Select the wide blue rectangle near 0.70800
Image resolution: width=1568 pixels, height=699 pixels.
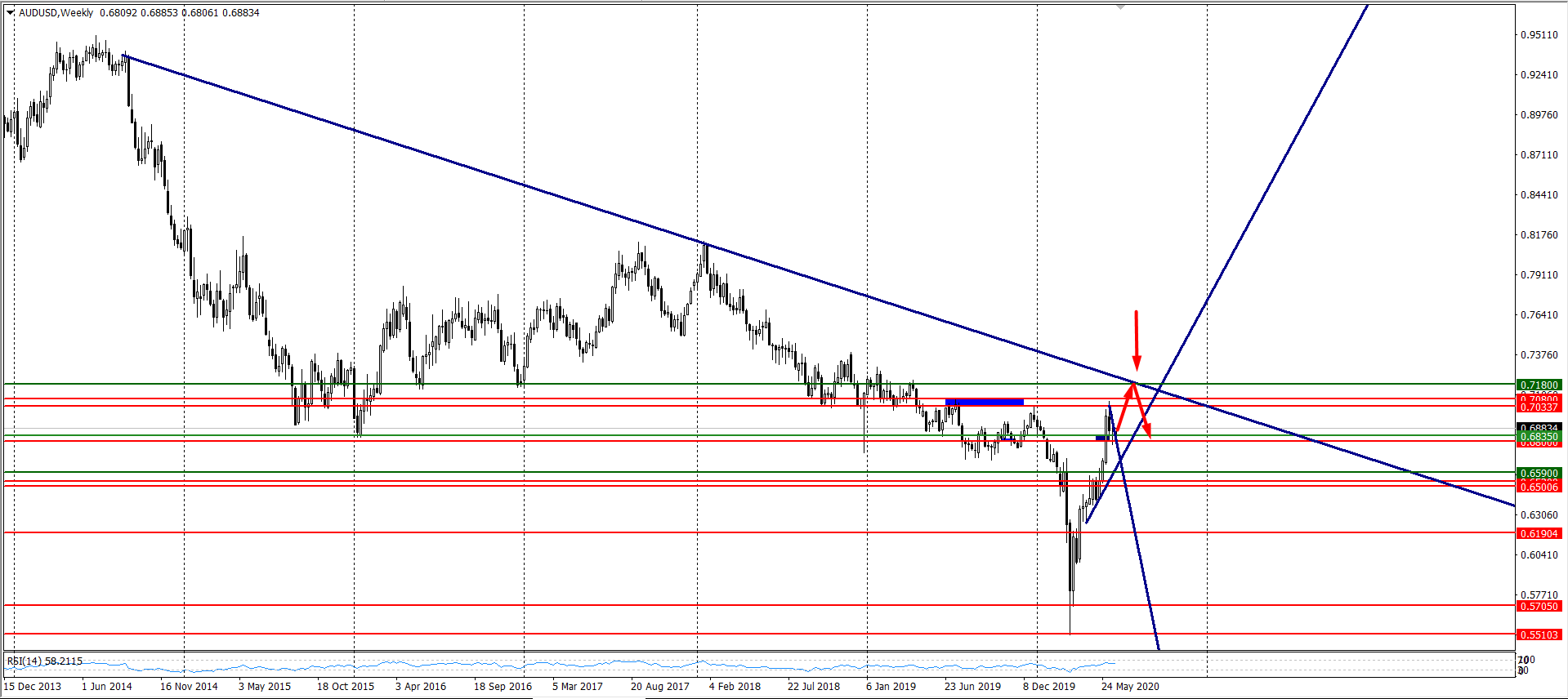(x=984, y=402)
